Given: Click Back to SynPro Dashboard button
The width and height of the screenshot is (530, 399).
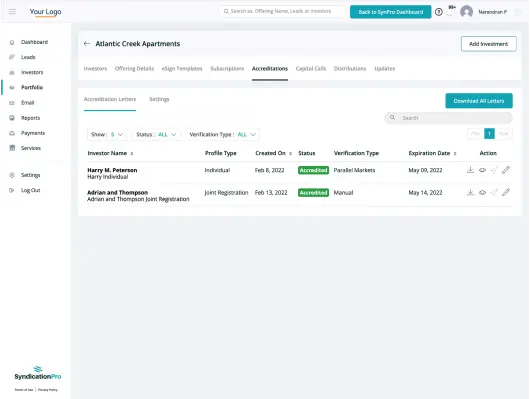Looking at the screenshot, I should [x=390, y=12].
